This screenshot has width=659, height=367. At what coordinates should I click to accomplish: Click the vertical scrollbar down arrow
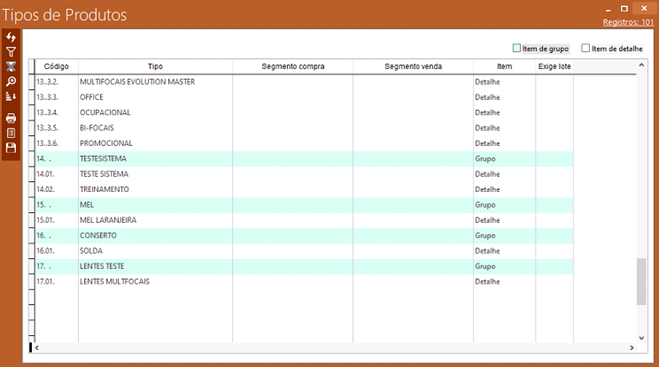641,338
